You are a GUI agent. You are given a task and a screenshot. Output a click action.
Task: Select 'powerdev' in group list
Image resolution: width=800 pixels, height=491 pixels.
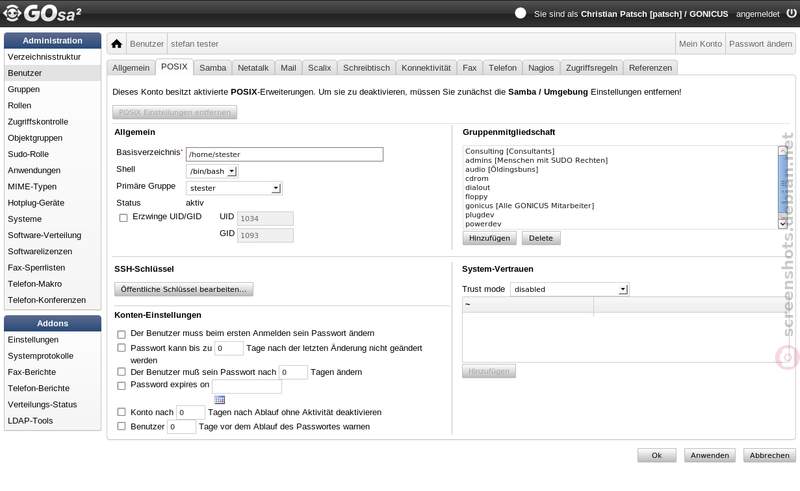click(x=483, y=224)
